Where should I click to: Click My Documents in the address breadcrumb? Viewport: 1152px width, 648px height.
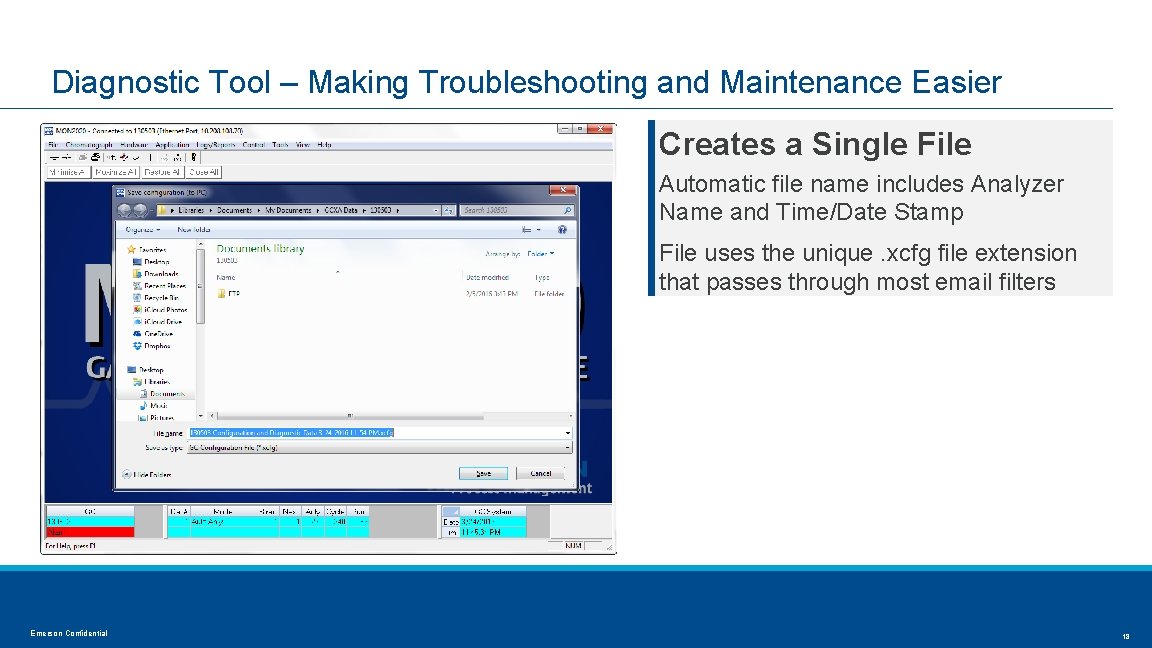point(288,210)
